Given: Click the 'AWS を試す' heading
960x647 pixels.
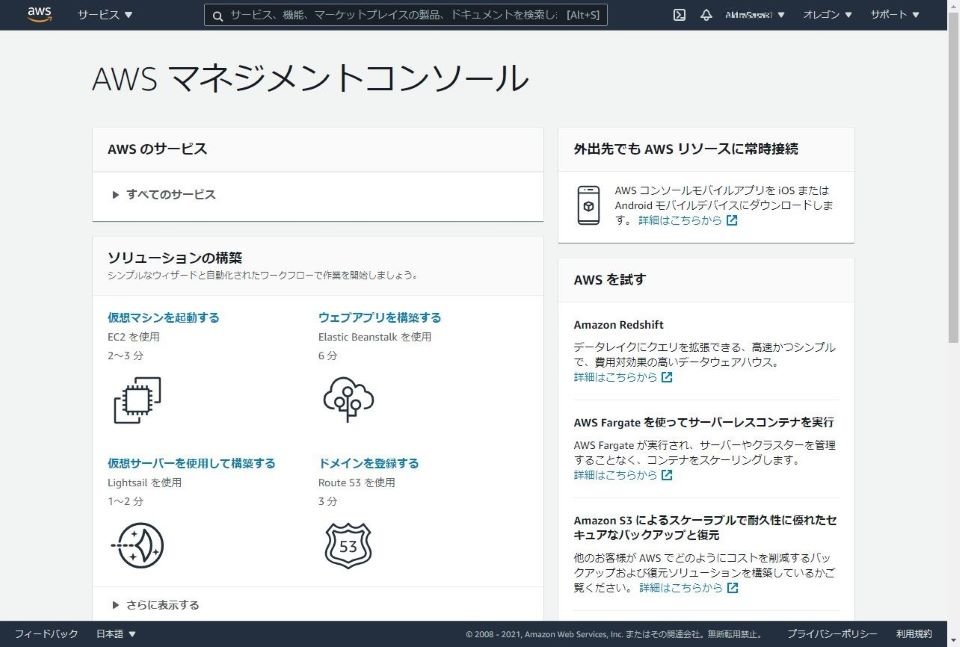Looking at the screenshot, I should 610,280.
